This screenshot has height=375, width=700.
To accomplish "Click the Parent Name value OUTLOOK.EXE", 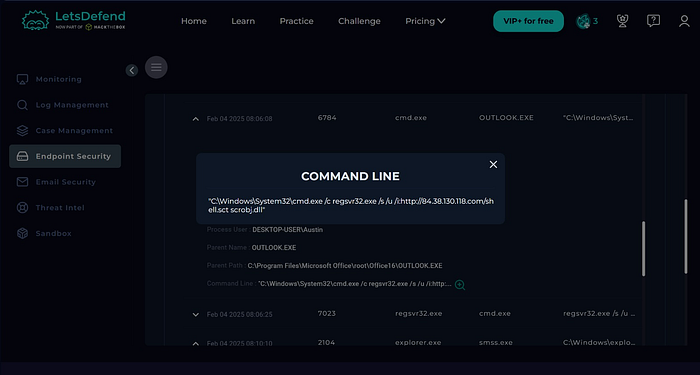I will (x=274, y=248).
